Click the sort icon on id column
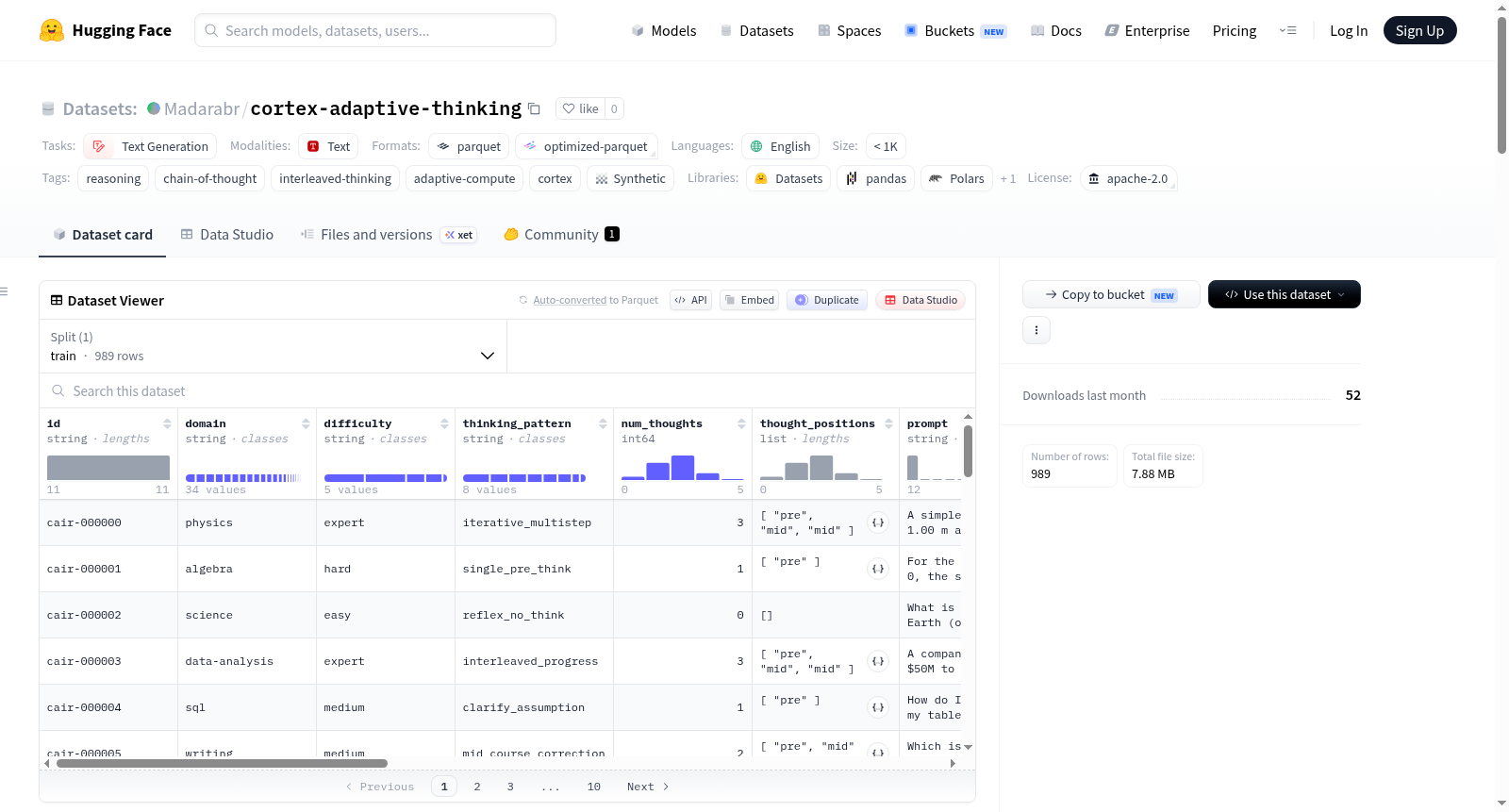The image size is (1509, 812). [167, 423]
